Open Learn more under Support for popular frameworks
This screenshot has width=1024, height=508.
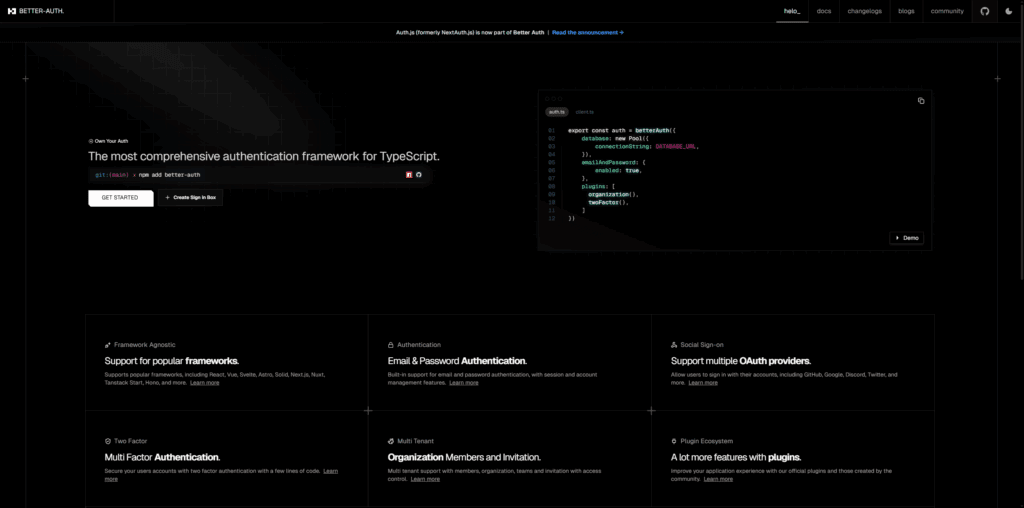204,383
